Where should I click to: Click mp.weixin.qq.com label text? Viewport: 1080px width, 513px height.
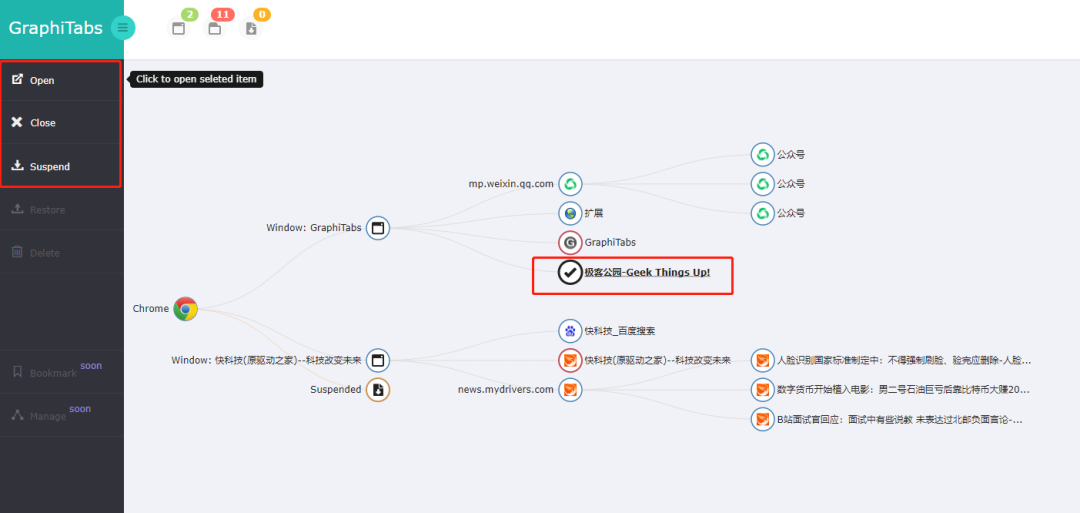coord(511,184)
